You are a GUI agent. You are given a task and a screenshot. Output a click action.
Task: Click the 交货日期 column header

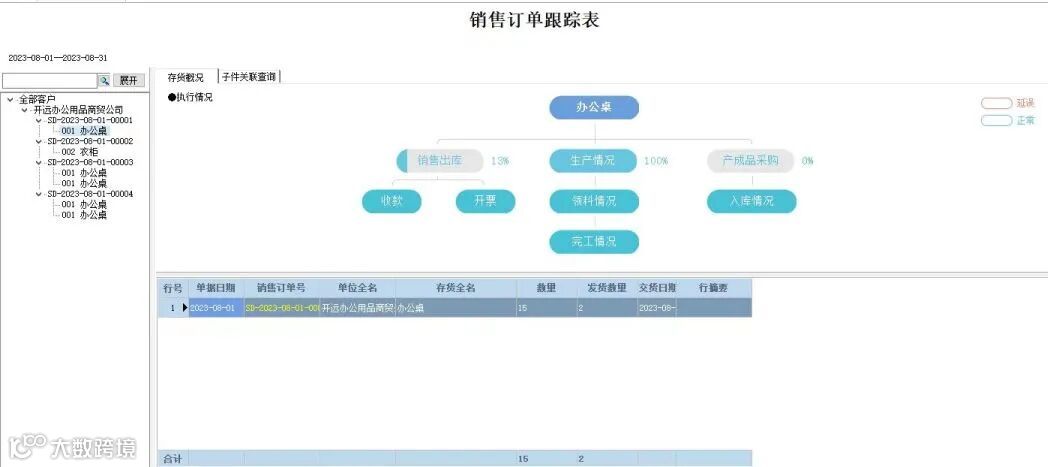click(656, 288)
